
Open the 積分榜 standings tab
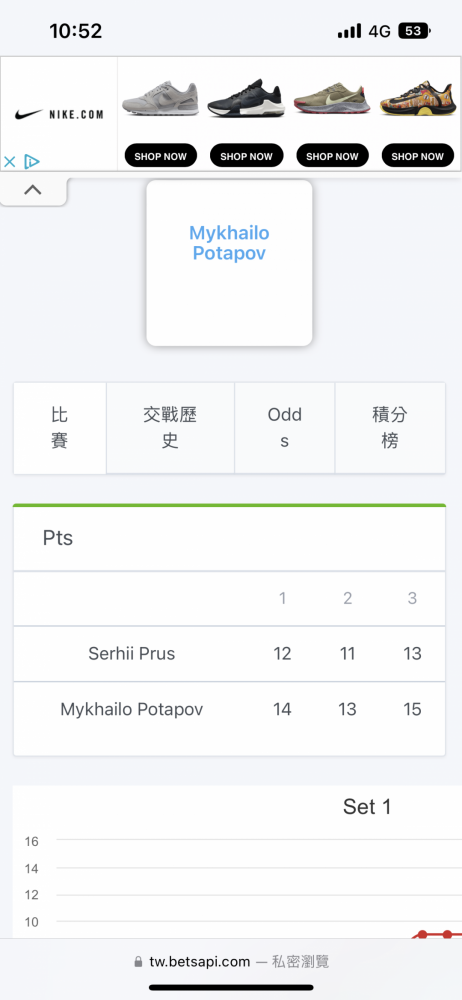(390, 428)
